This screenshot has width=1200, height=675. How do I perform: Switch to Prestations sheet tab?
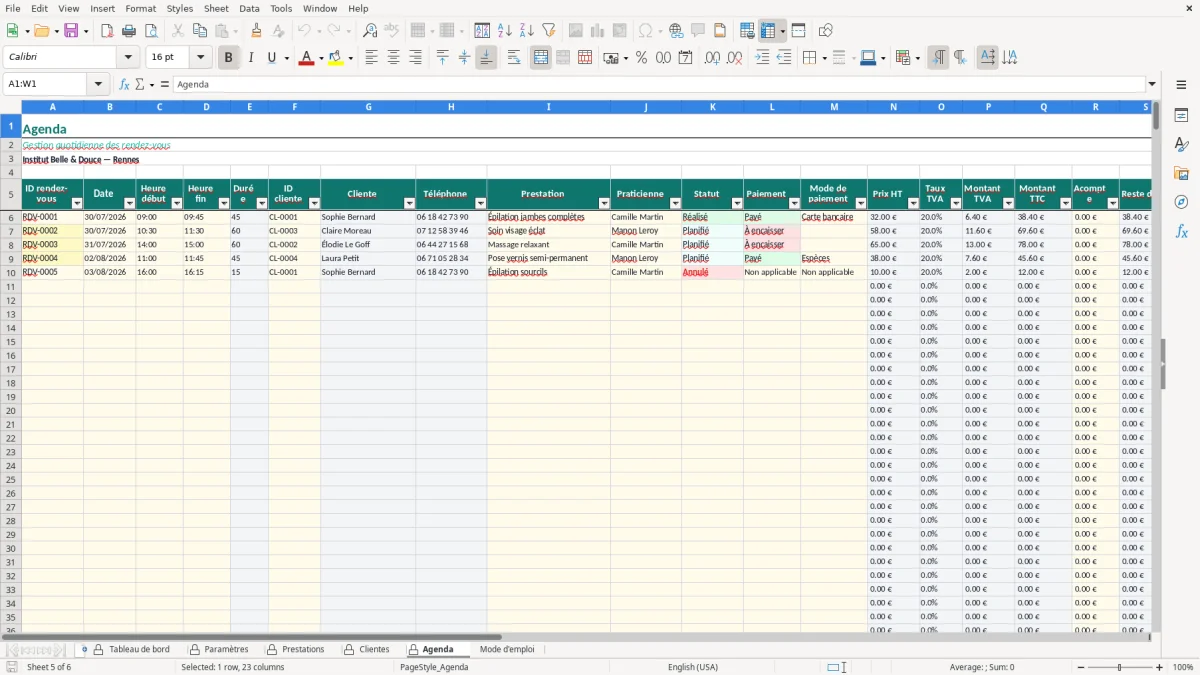[x=294, y=650]
